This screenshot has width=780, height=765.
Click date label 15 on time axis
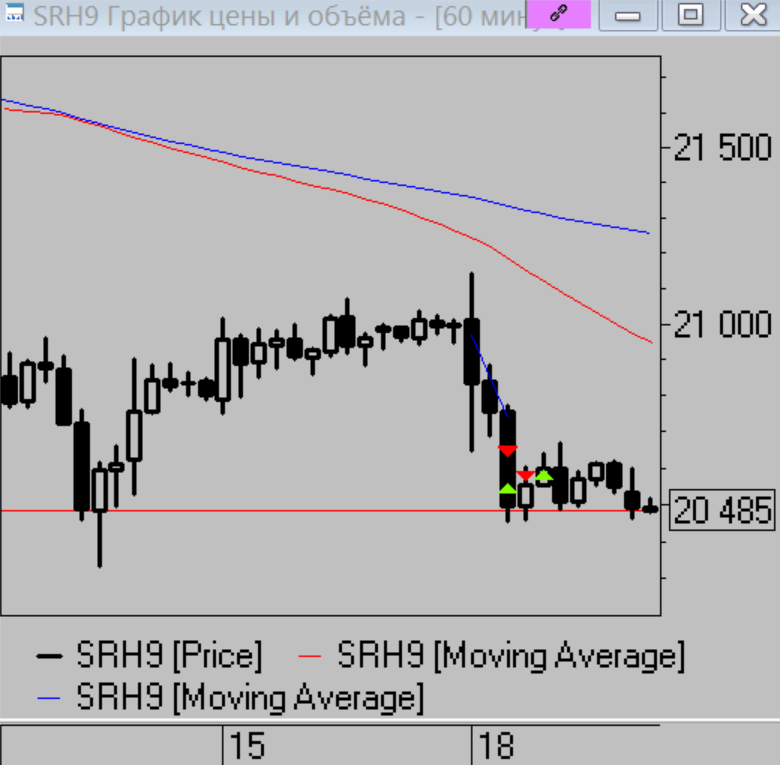click(x=247, y=746)
